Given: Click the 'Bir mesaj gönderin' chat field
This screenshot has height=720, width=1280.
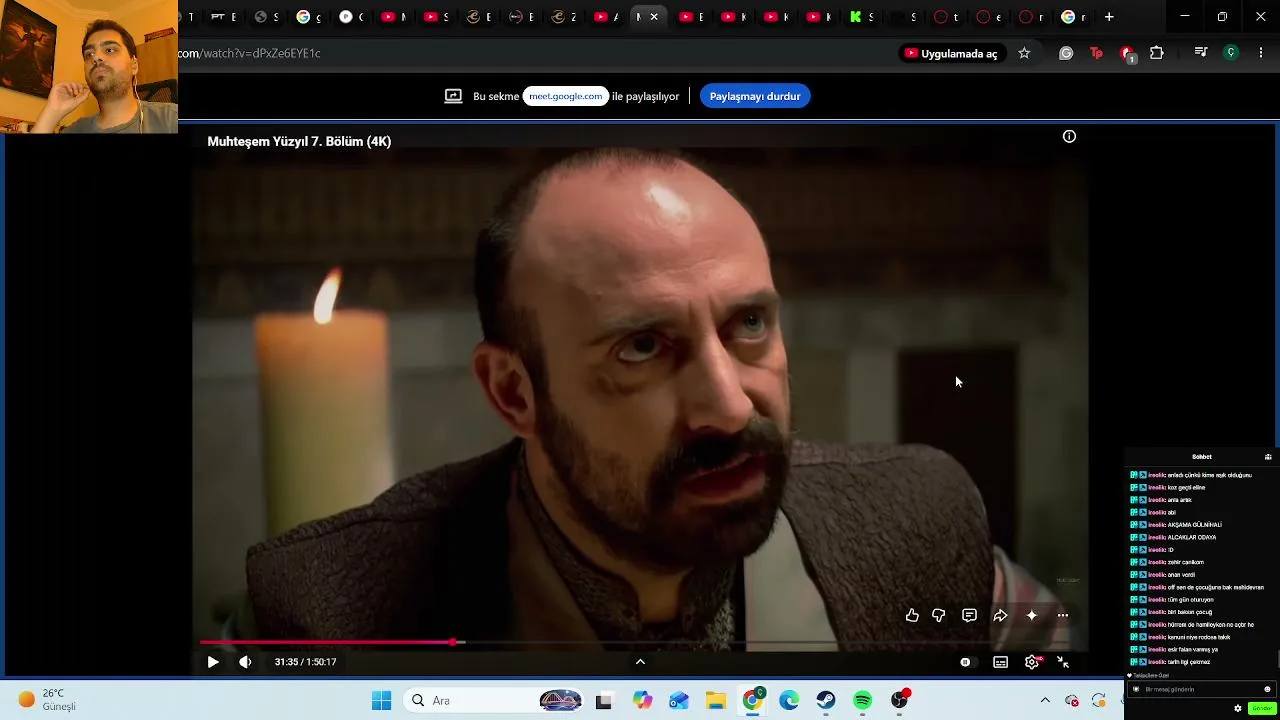Looking at the screenshot, I should [1200, 689].
